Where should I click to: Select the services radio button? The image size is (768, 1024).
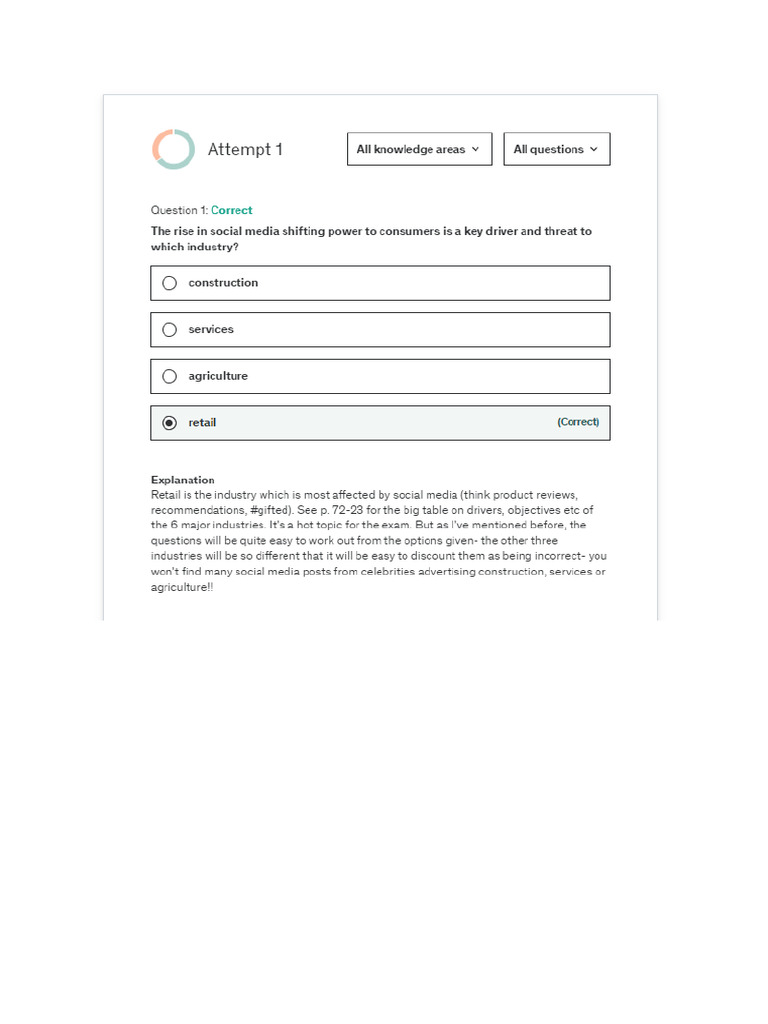[x=169, y=330]
